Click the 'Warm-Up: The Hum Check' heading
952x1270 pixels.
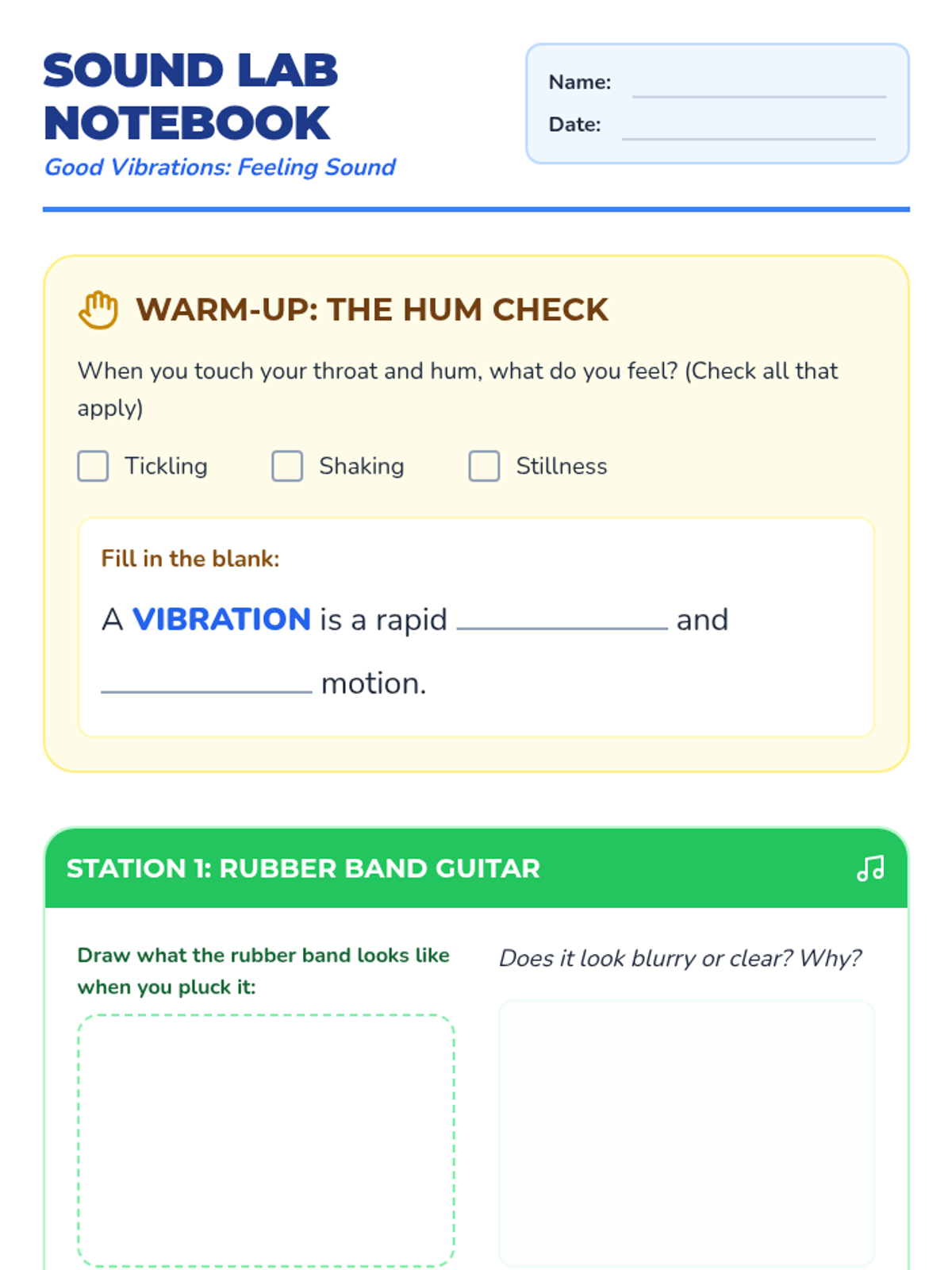click(372, 310)
